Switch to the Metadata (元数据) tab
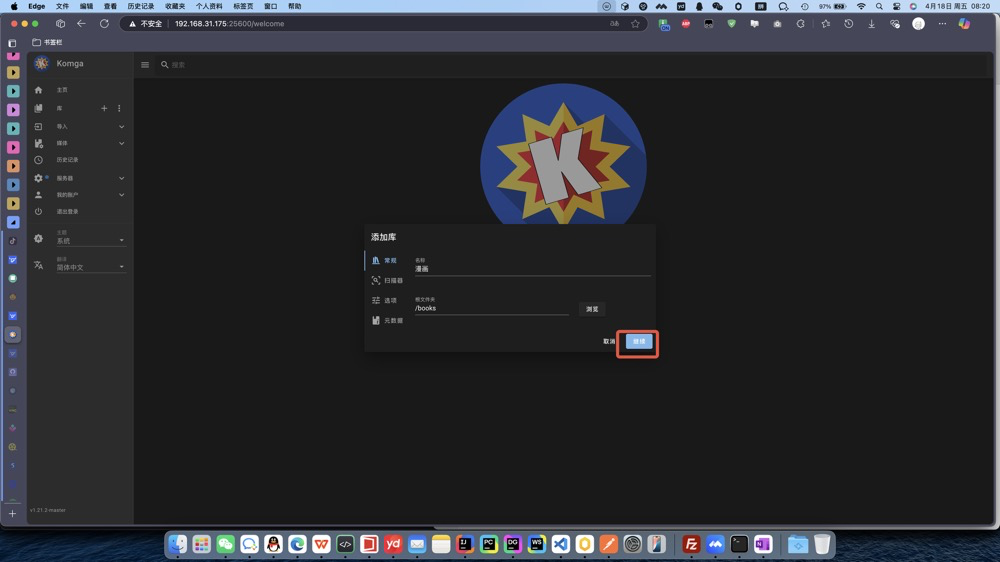Image resolution: width=1000 pixels, height=562 pixels. [386, 321]
